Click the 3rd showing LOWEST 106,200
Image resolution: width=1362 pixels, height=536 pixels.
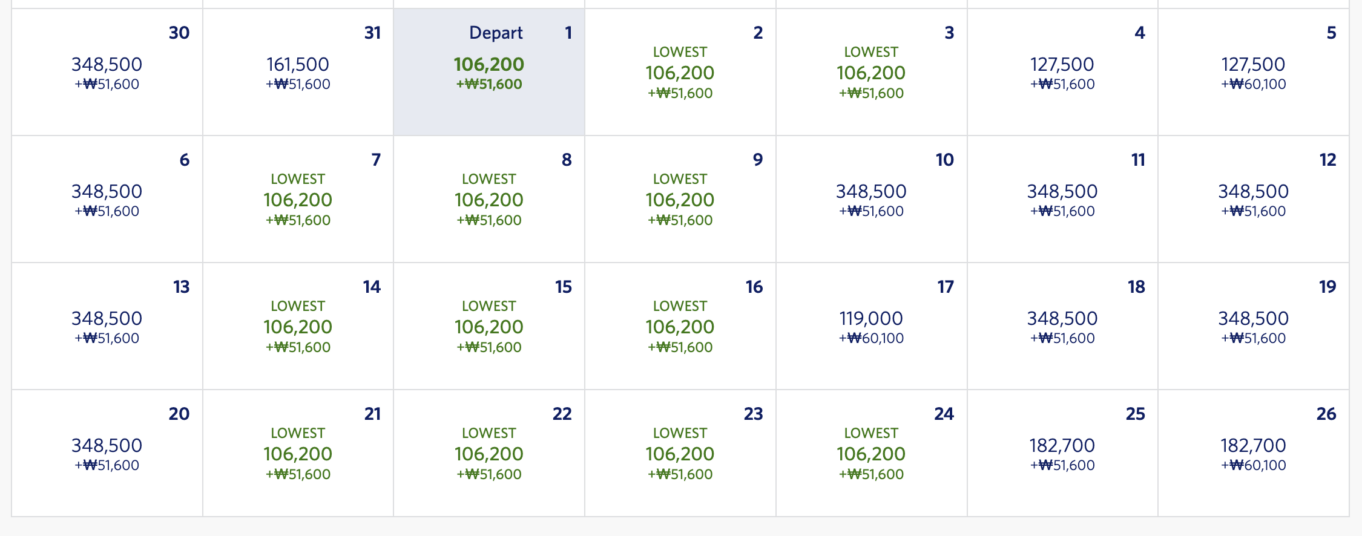[871, 72]
